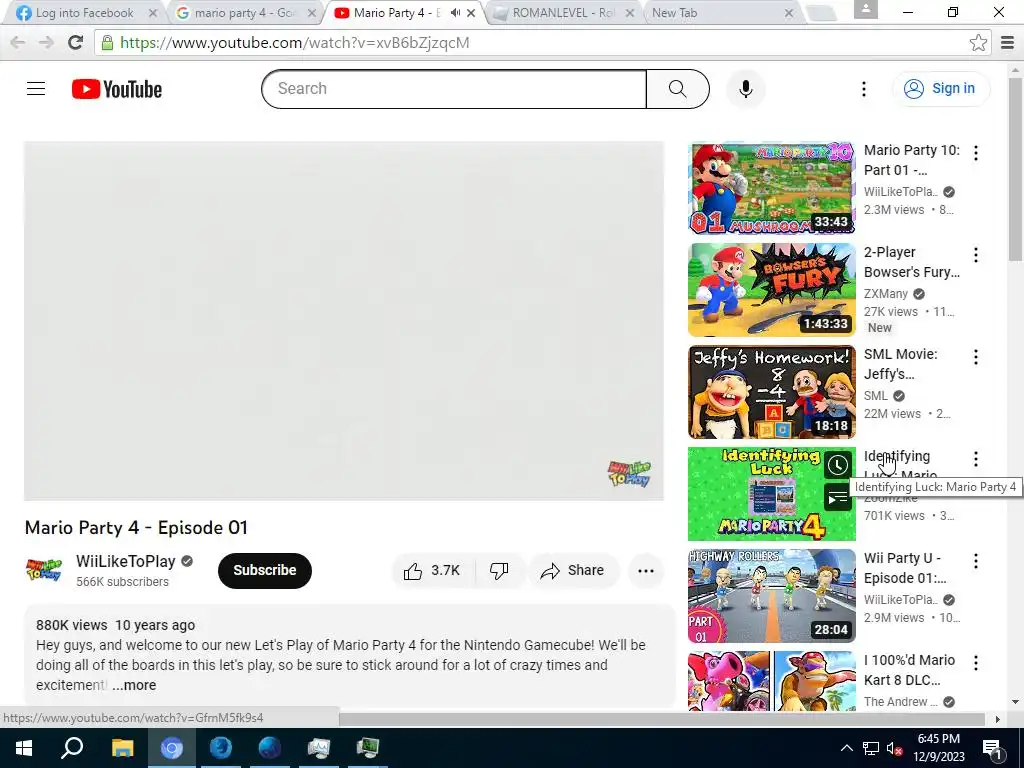Image resolution: width=1024 pixels, height=768 pixels.
Task: Open Jeffy's Homework video thumbnail
Action: pyautogui.click(x=771, y=392)
